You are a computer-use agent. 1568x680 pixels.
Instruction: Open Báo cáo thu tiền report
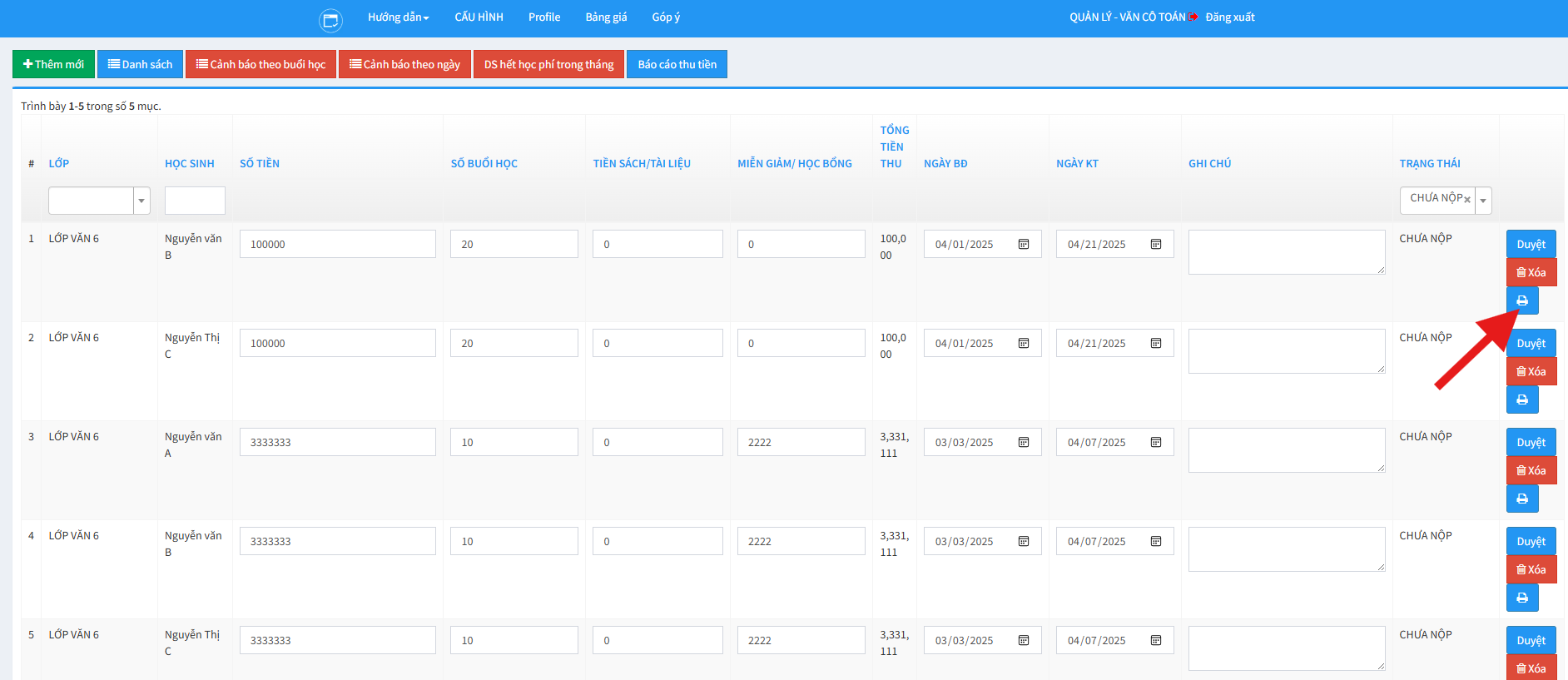[x=677, y=64]
